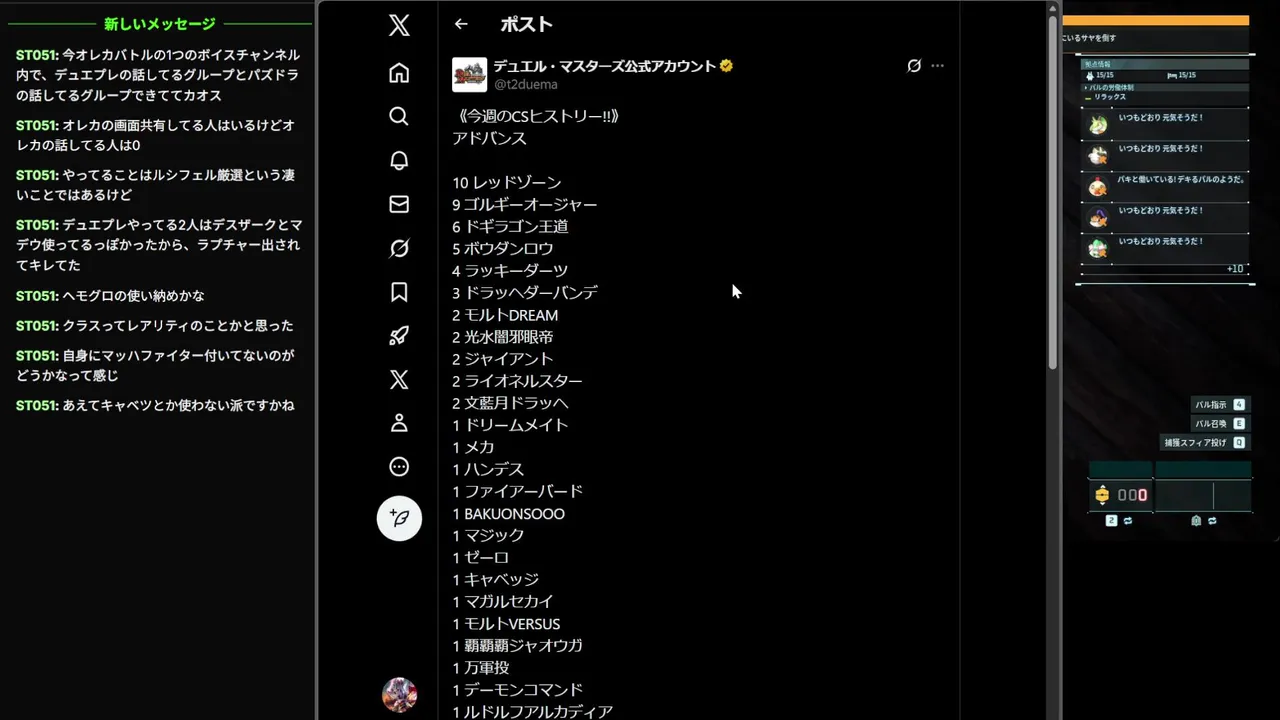Click the first pal portrait in the base list
The width and height of the screenshot is (1280, 720).
coord(1098,124)
